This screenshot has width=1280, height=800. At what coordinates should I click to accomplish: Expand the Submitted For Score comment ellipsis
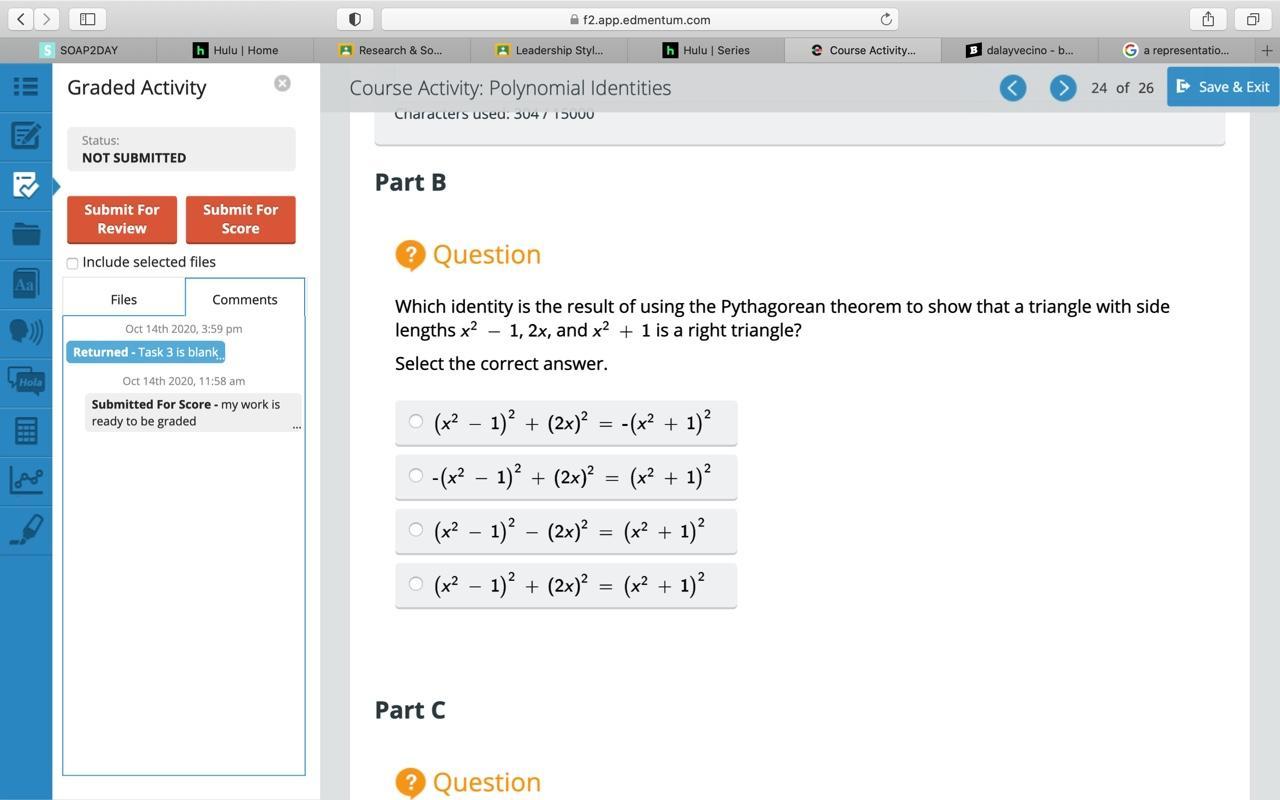296,426
